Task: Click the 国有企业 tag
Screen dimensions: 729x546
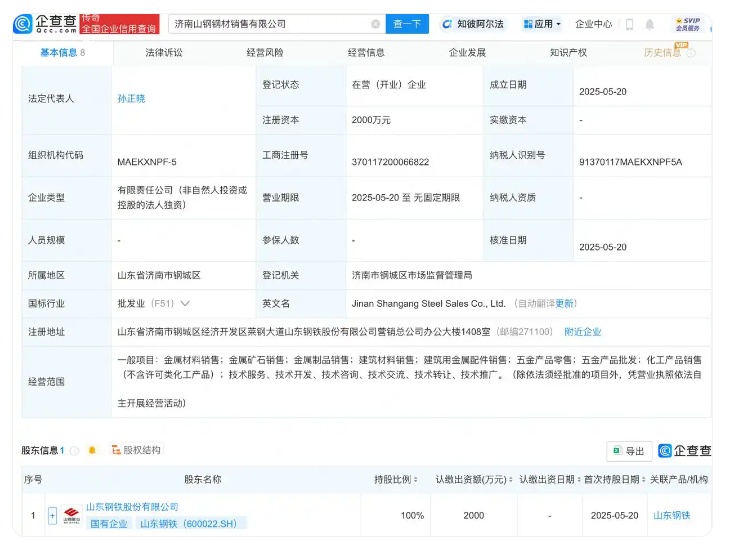Action: (x=109, y=524)
